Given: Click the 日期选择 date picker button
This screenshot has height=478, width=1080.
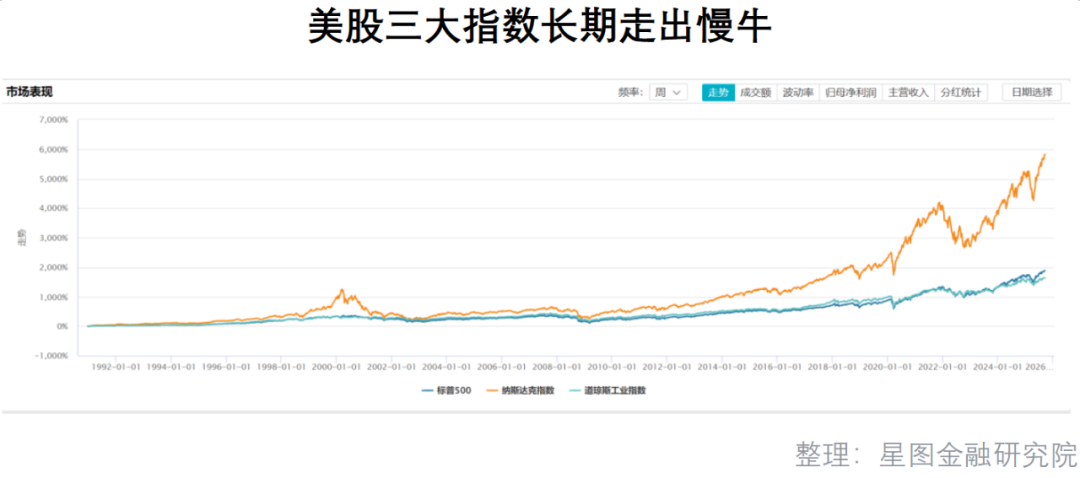Looking at the screenshot, I should tap(1031, 92).
